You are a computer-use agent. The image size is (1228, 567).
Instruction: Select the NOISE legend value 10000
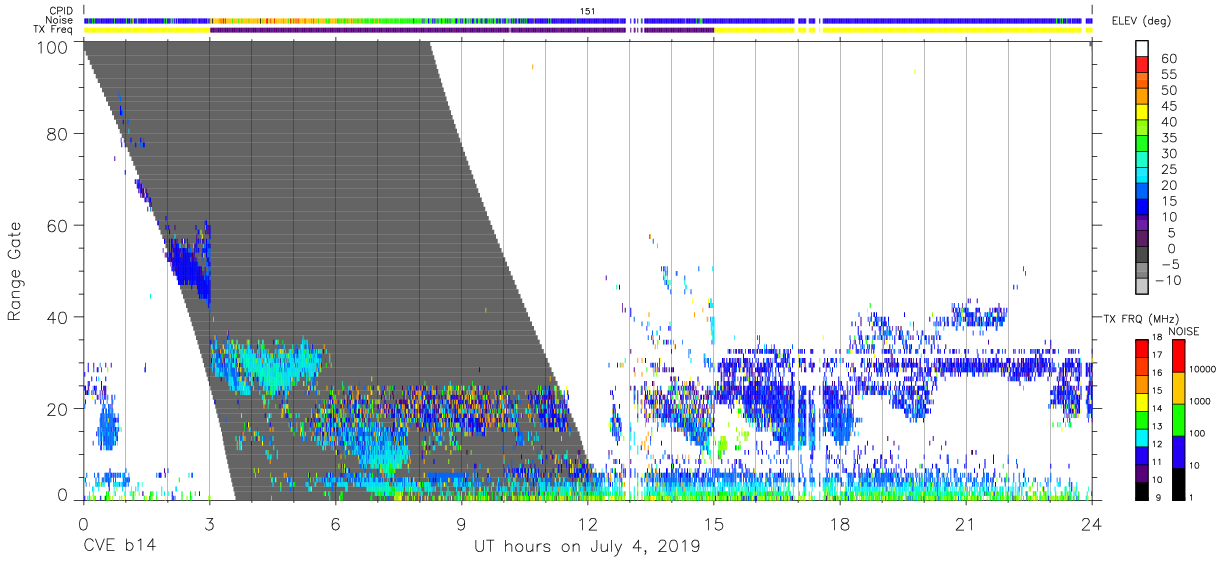(x=1202, y=370)
